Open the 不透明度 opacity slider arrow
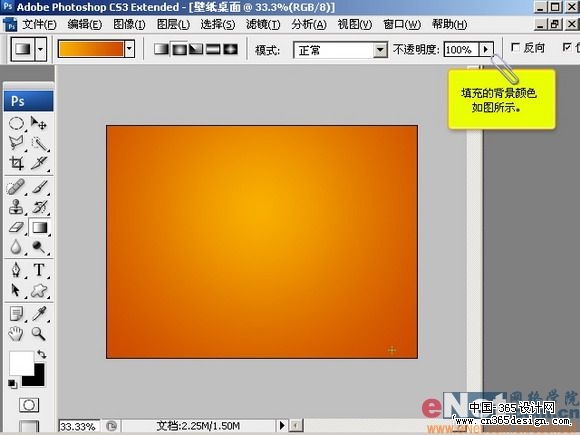 [x=486, y=49]
